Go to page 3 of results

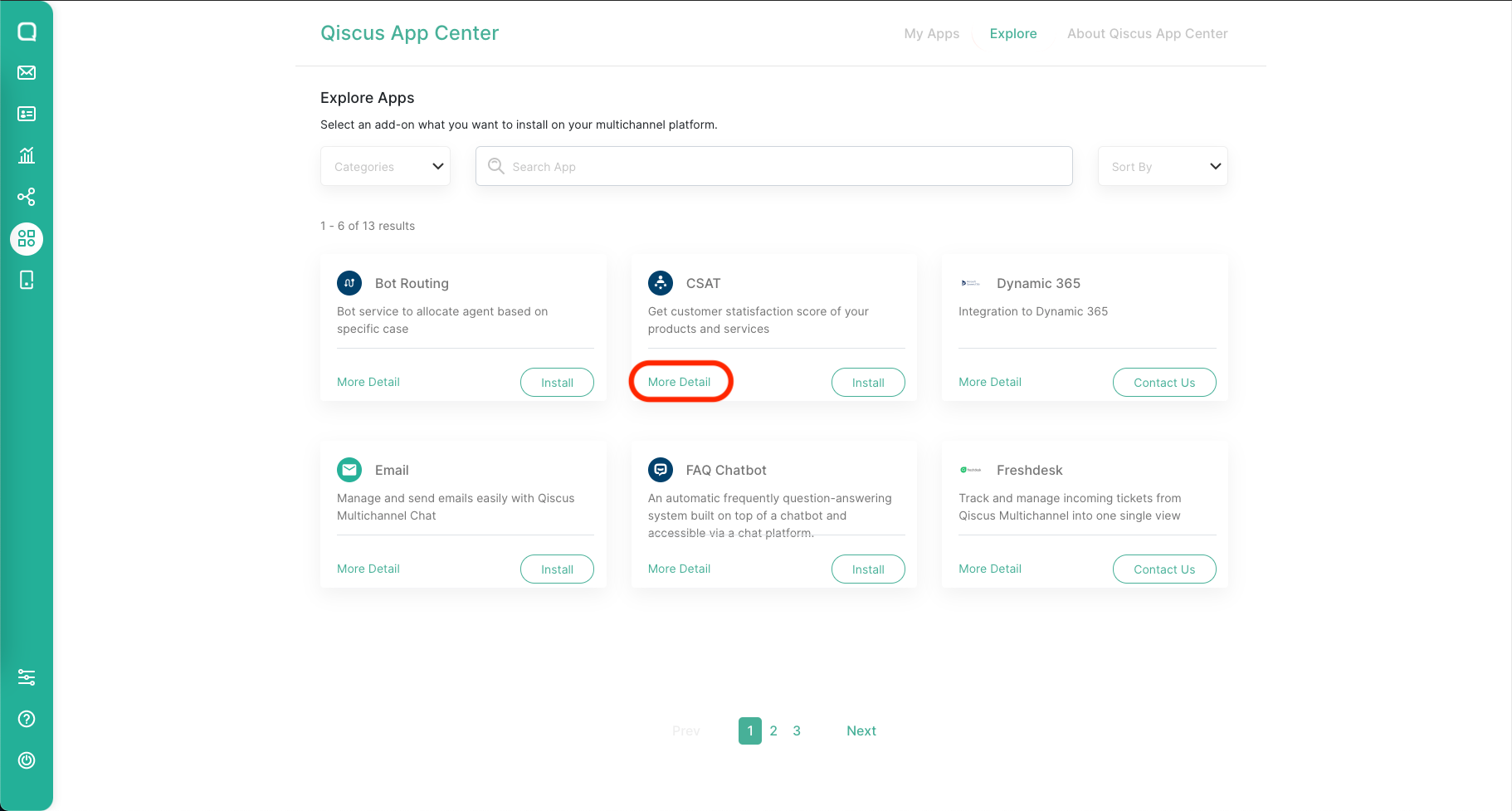(x=796, y=730)
